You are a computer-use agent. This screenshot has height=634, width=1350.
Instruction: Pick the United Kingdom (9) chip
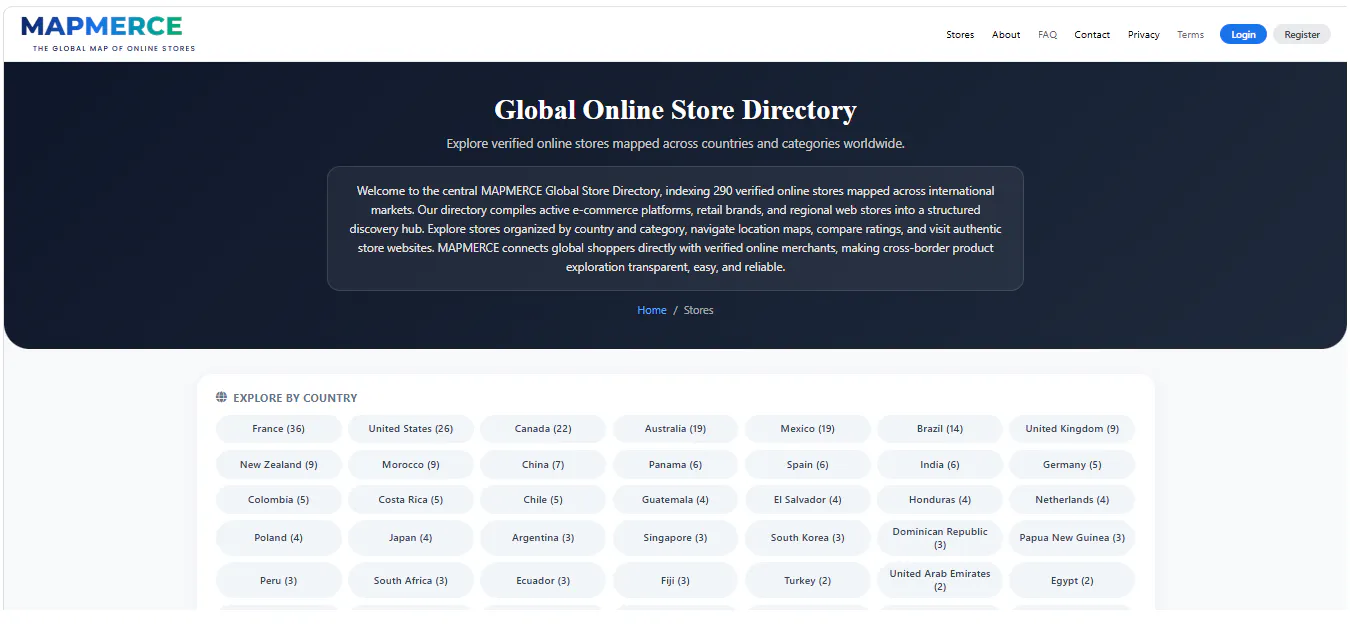tap(1072, 428)
